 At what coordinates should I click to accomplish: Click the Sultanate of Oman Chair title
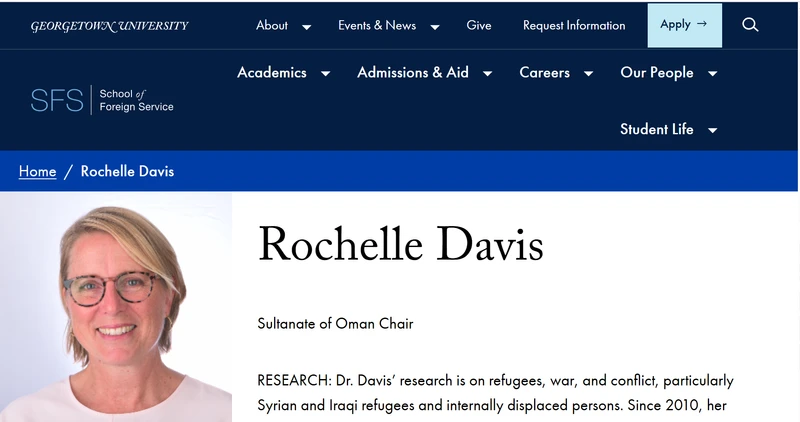click(335, 324)
